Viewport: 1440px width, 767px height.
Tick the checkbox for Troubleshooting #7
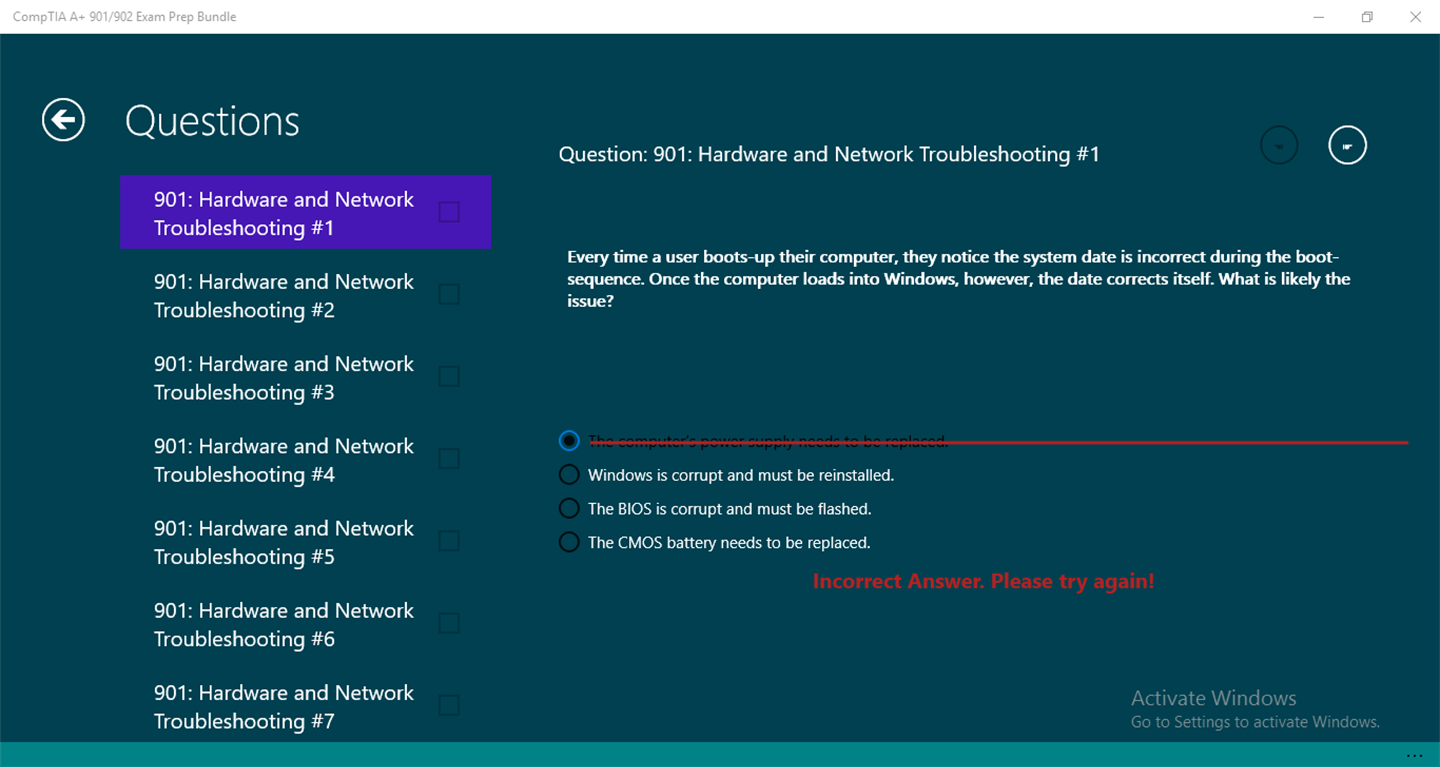click(x=449, y=705)
